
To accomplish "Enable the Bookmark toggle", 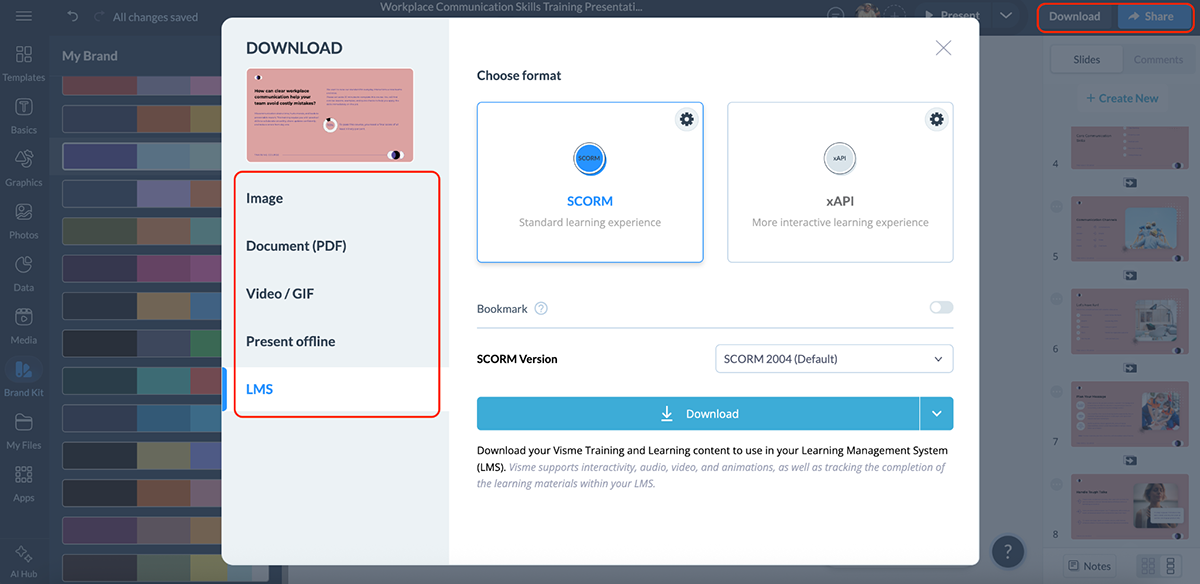I will point(940,308).
